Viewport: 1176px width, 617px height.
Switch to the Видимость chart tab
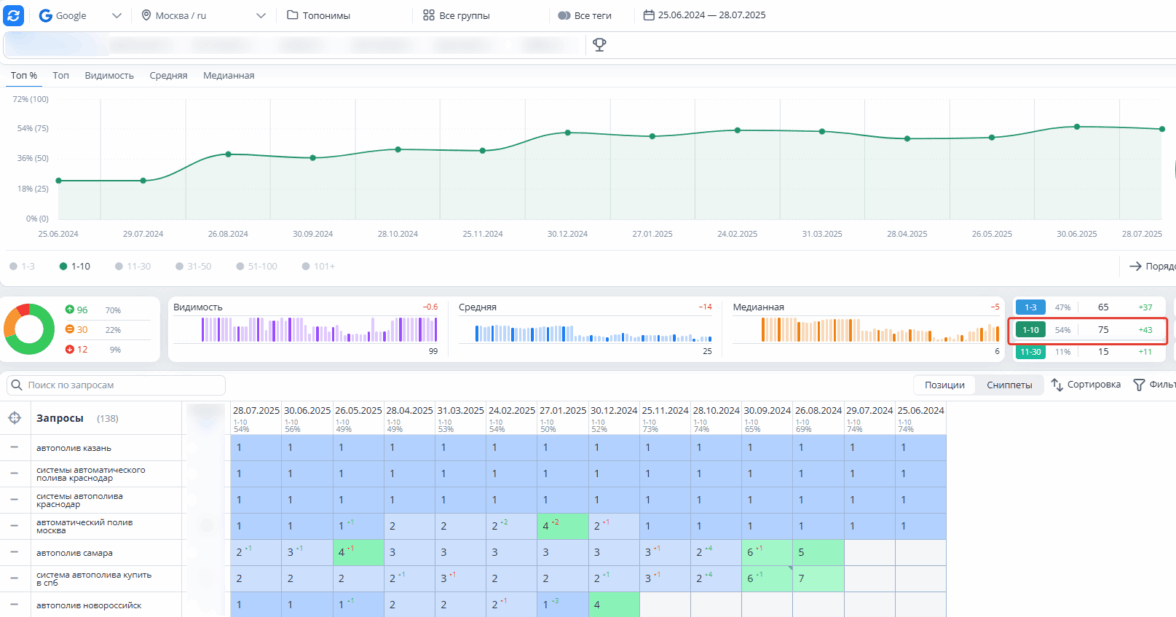(x=109, y=75)
